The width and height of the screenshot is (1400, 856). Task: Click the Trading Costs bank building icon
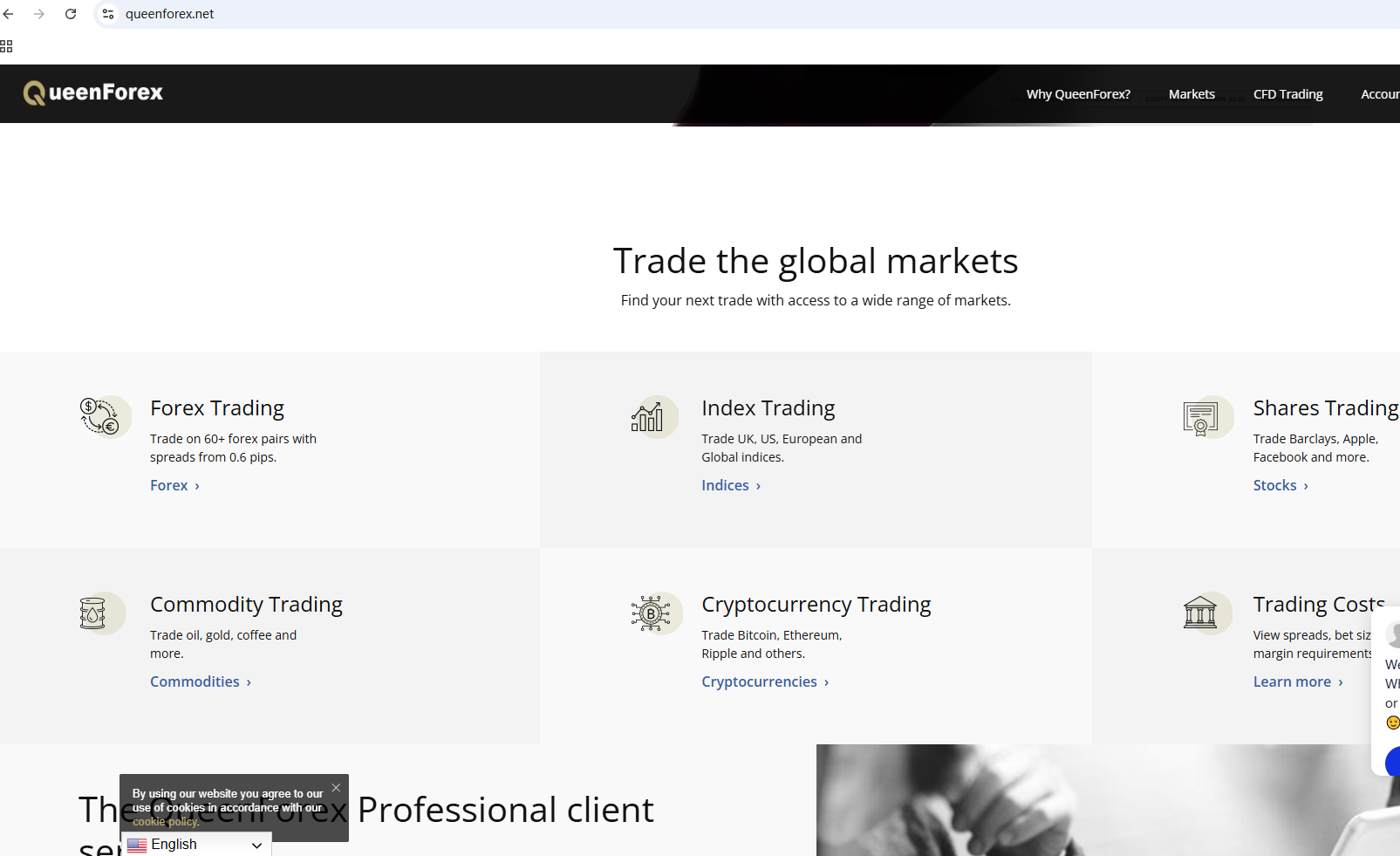coord(1200,613)
